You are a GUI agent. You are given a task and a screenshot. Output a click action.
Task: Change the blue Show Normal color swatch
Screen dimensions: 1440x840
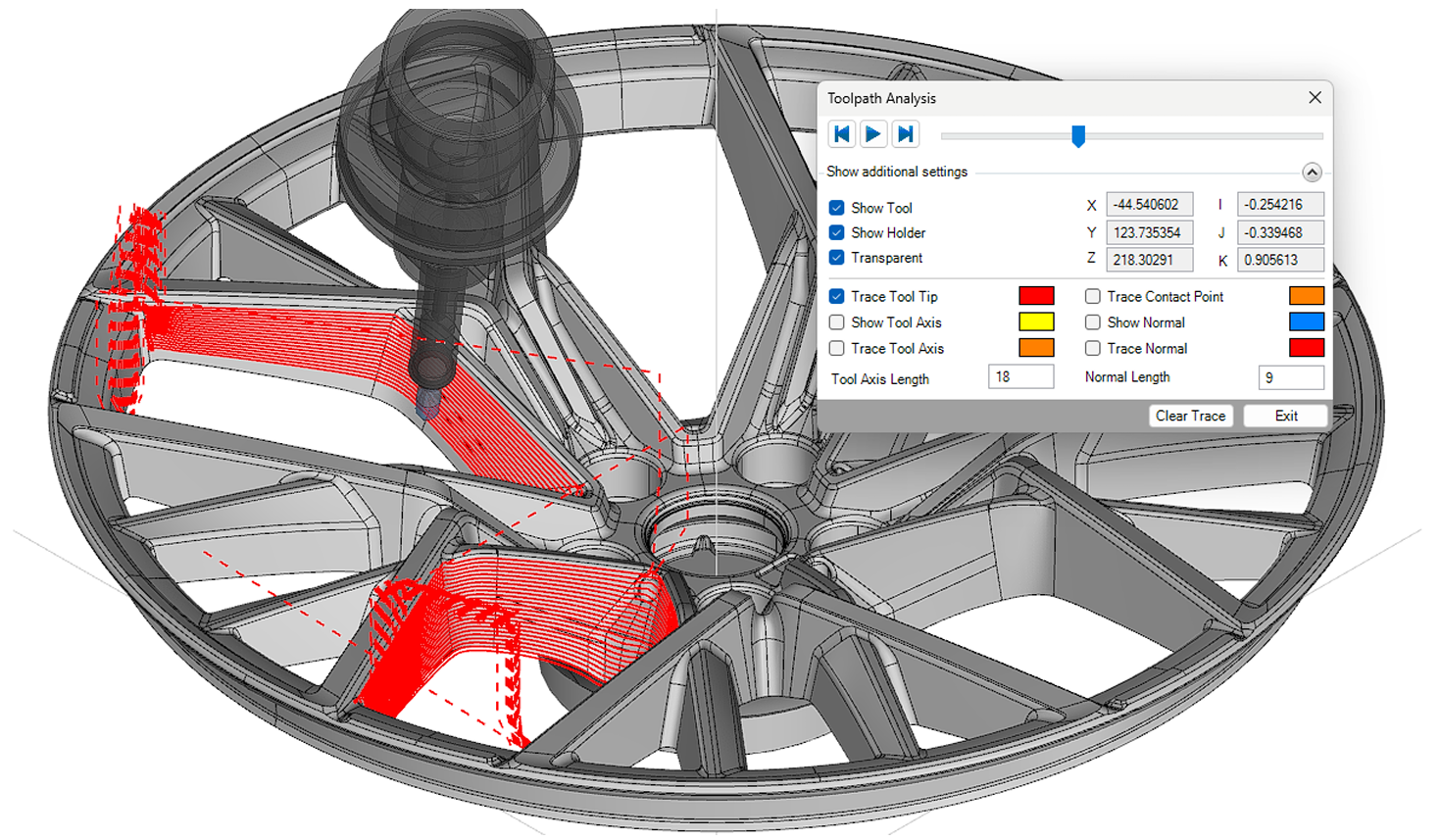pos(1307,321)
